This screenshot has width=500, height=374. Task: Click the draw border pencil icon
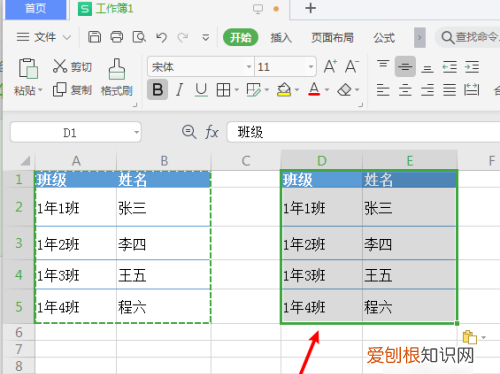[x=253, y=90]
